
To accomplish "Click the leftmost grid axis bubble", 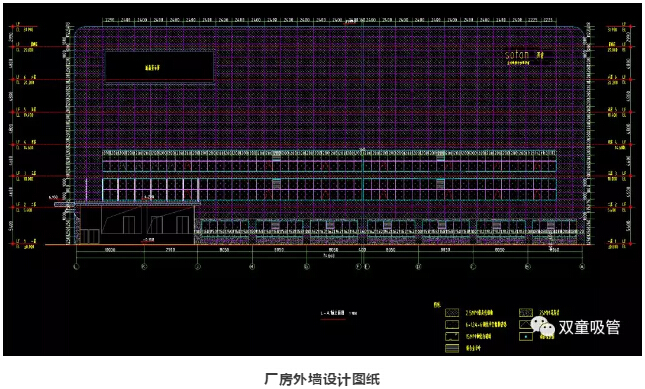I will click(76, 267).
